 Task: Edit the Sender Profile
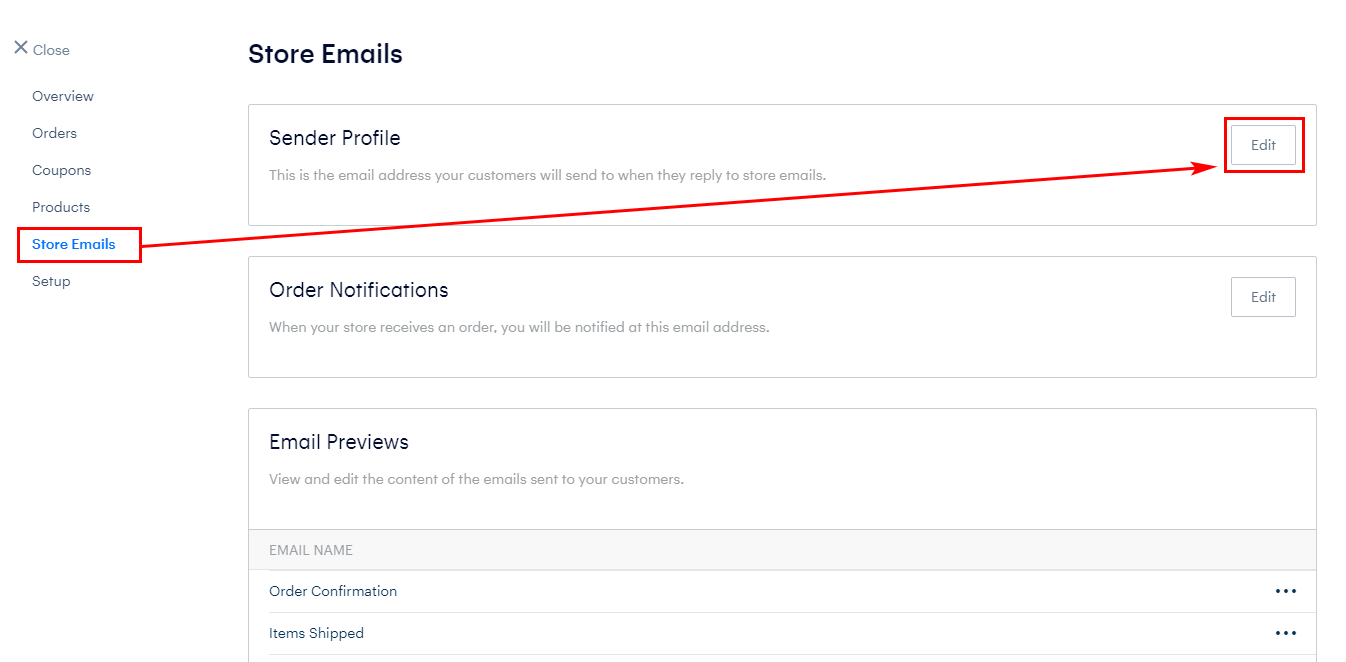[x=1263, y=145]
